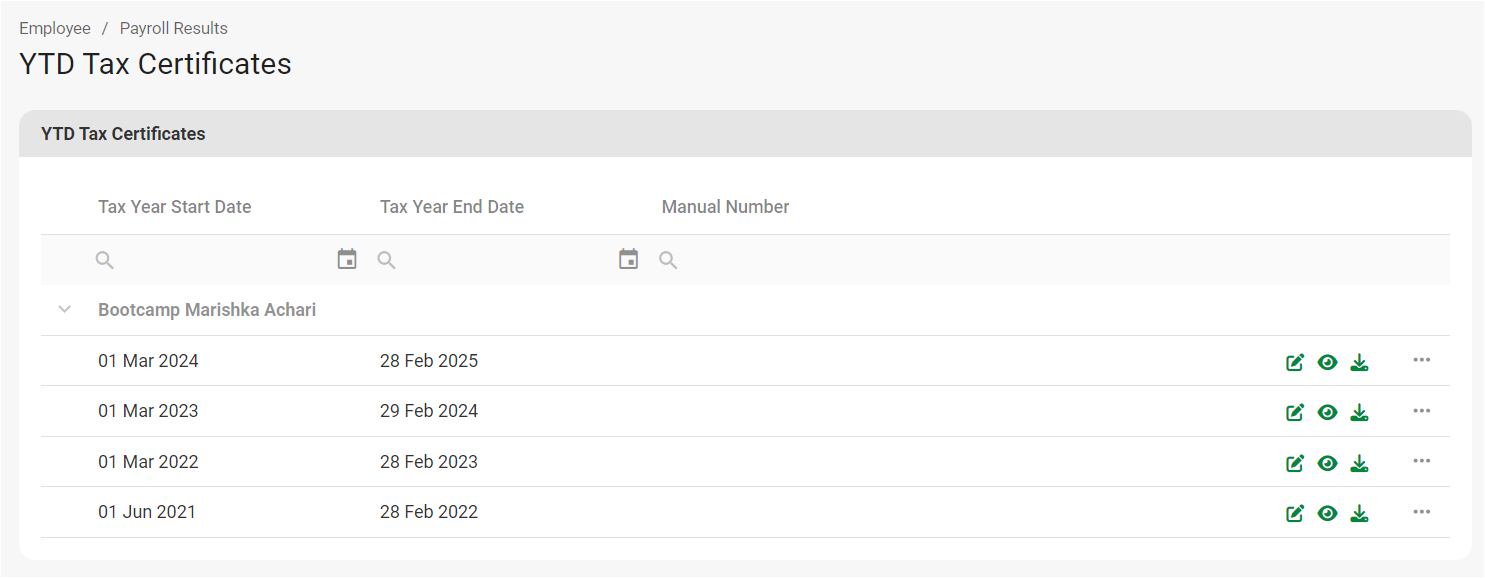Open more options menu for 01 Mar 2022 row

1422,461
